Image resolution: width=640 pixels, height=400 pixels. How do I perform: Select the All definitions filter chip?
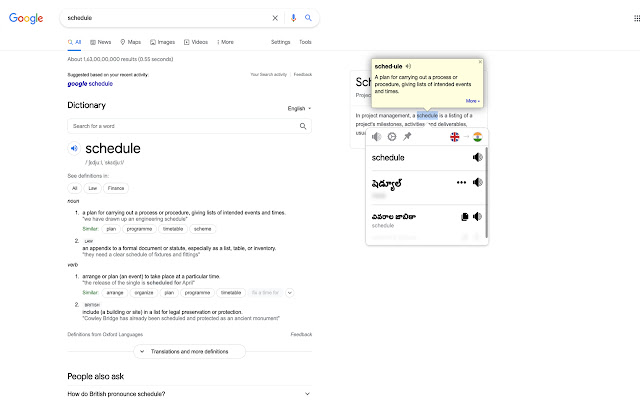click(74, 188)
